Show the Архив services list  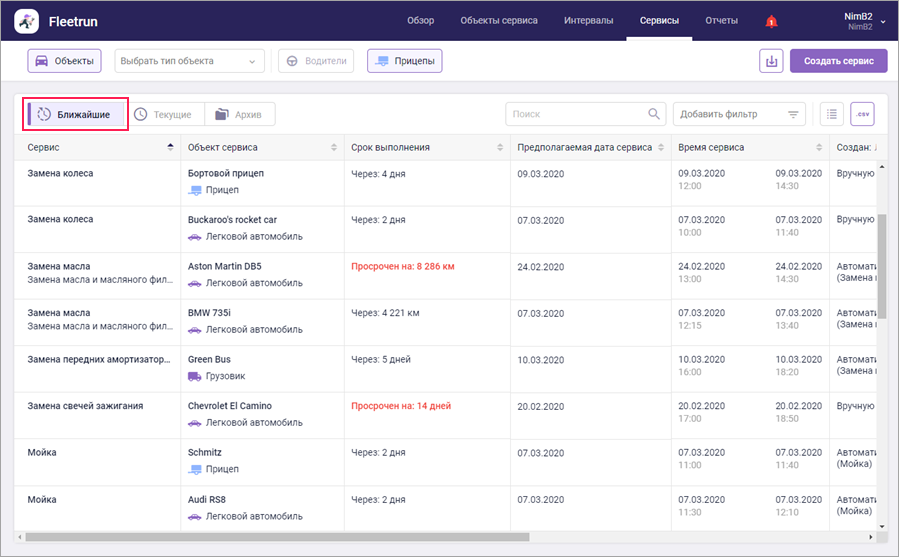pos(239,114)
